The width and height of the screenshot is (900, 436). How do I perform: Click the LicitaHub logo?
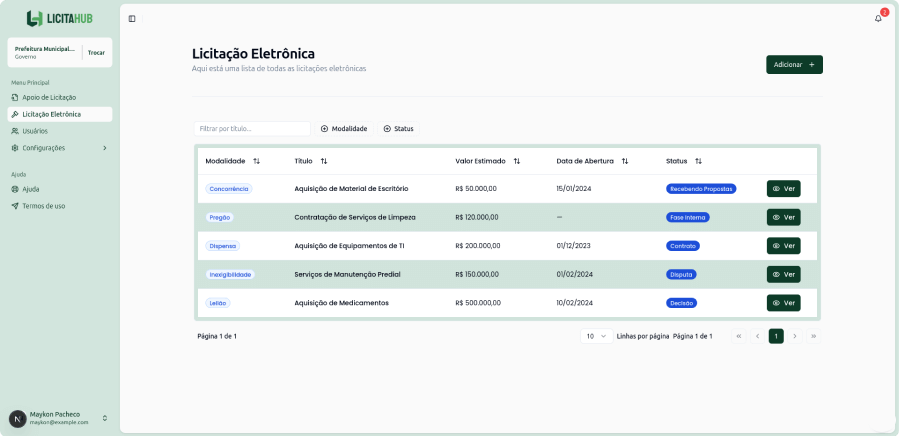coord(60,18)
